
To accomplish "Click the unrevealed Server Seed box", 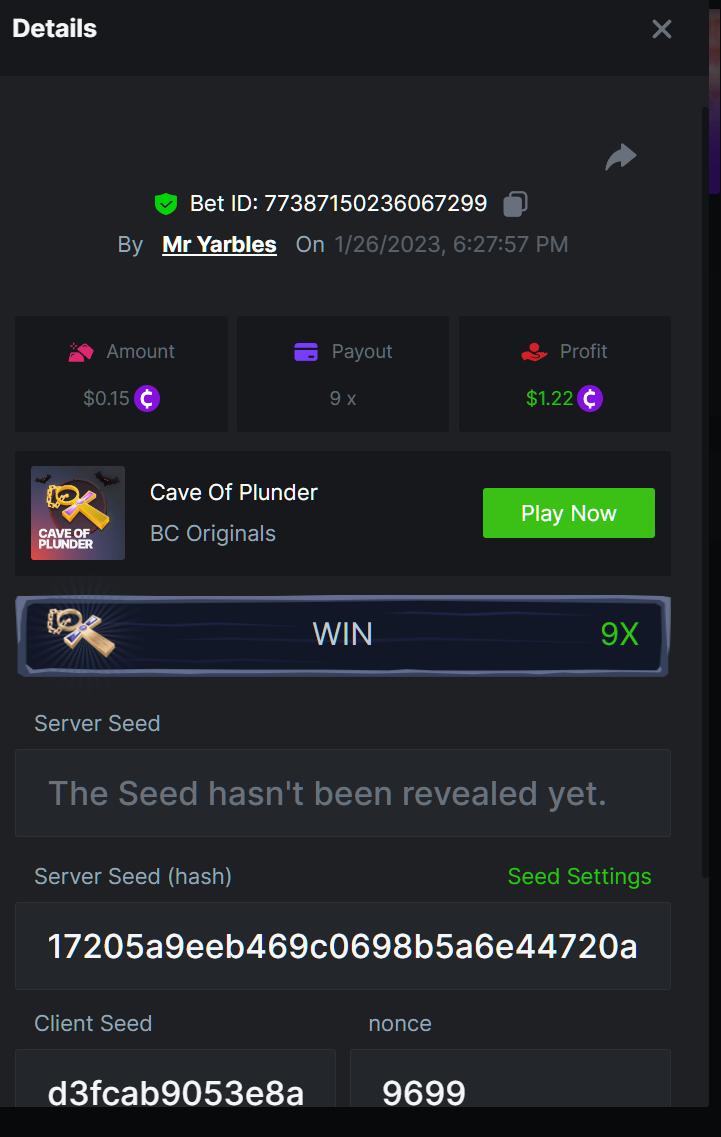I will pos(343,793).
